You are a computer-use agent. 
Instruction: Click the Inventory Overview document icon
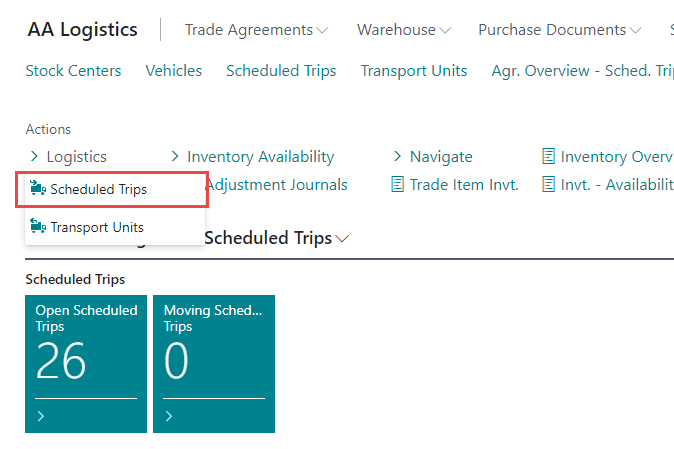548,156
